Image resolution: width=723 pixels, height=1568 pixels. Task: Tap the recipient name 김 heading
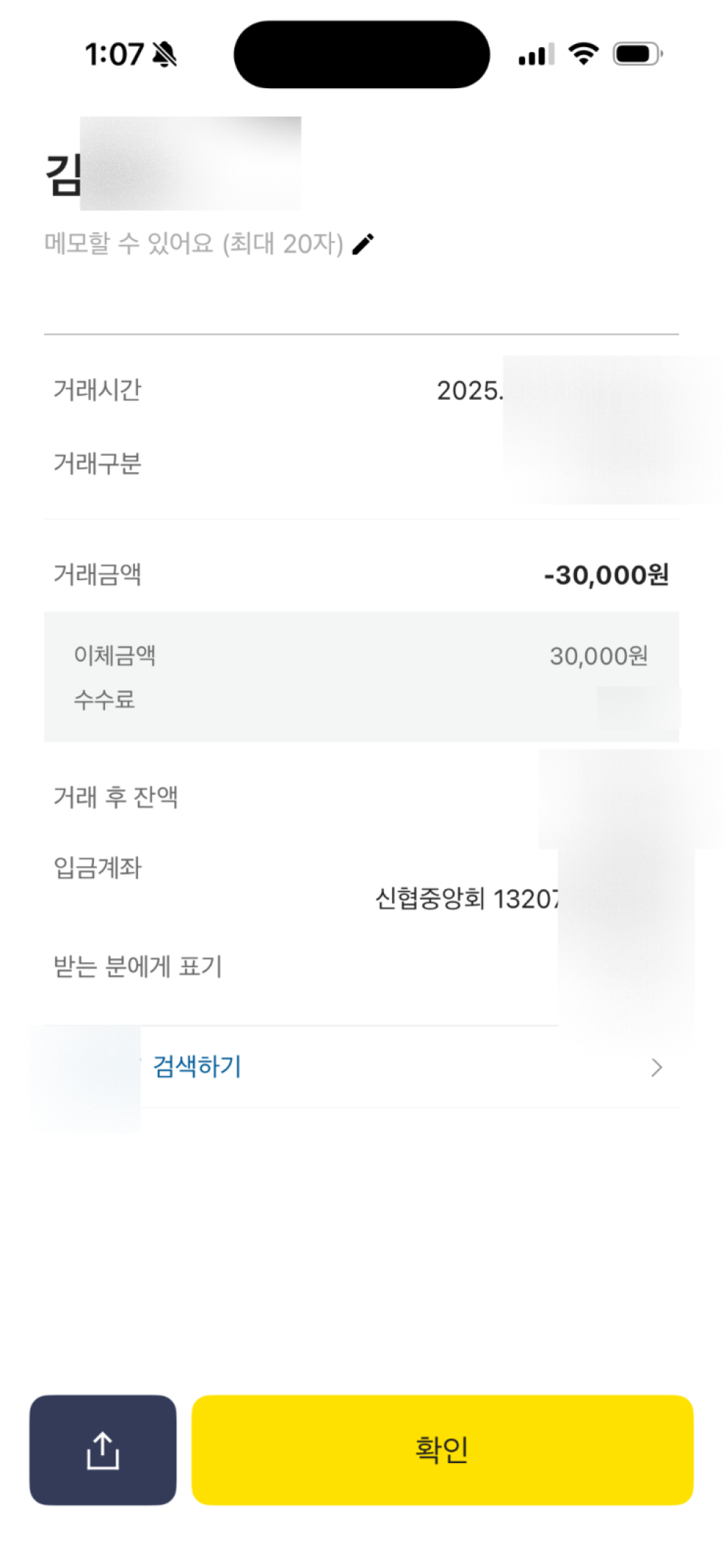click(x=64, y=175)
